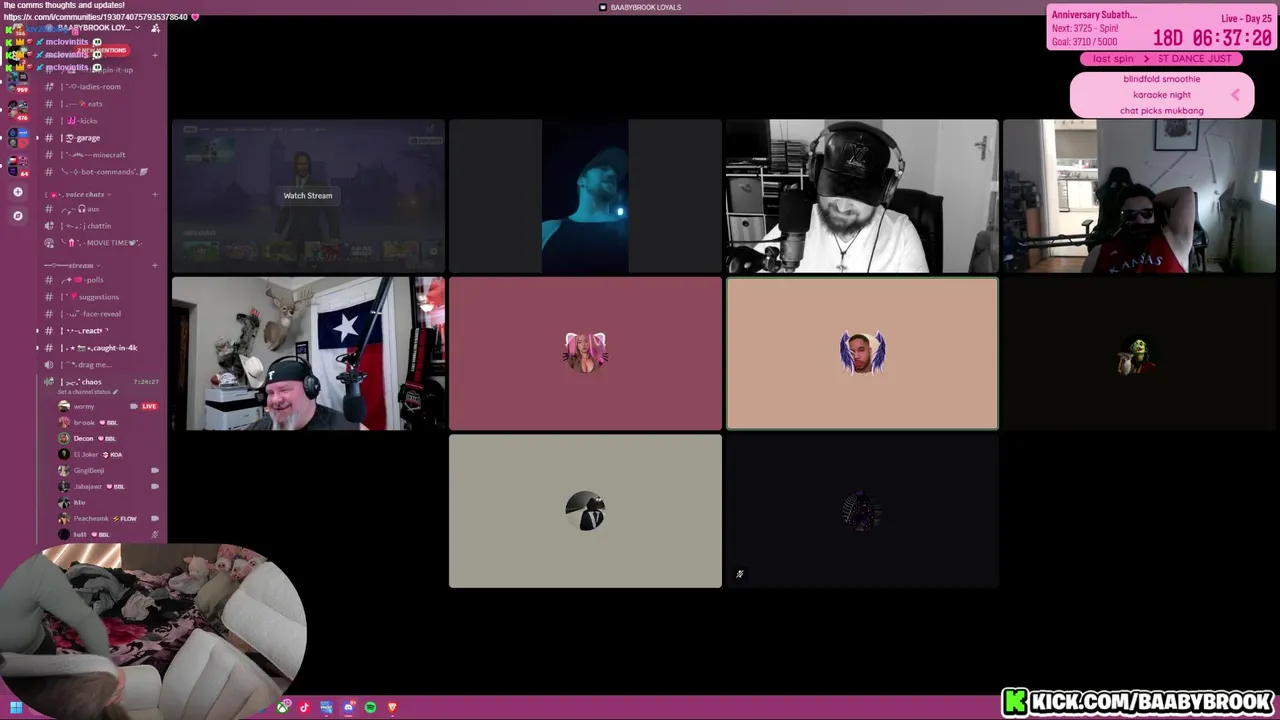Open Brave browser from the taskbar
The image size is (1280, 720).
pos(392,708)
